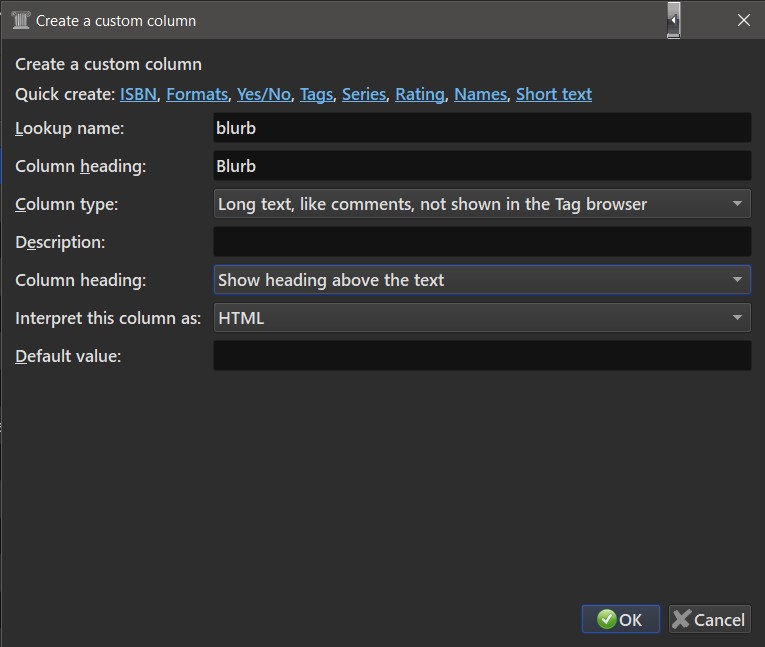The width and height of the screenshot is (765, 647).
Task: Click the calibre library icon in title bar
Action: pyautogui.click(x=20, y=20)
